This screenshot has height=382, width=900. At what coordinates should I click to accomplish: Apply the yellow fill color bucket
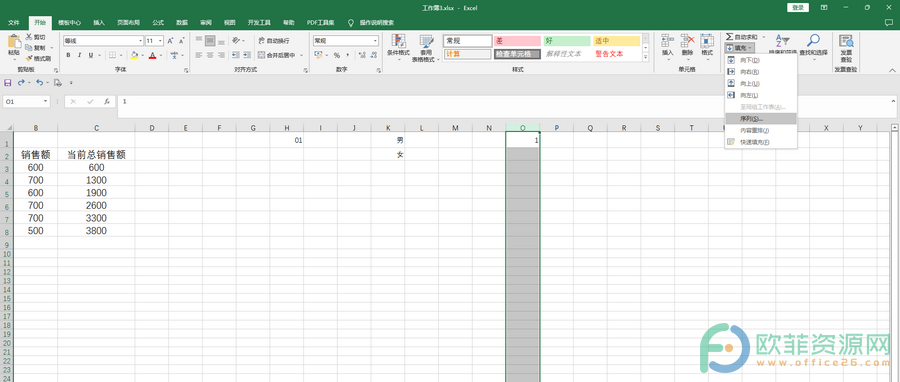134,55
